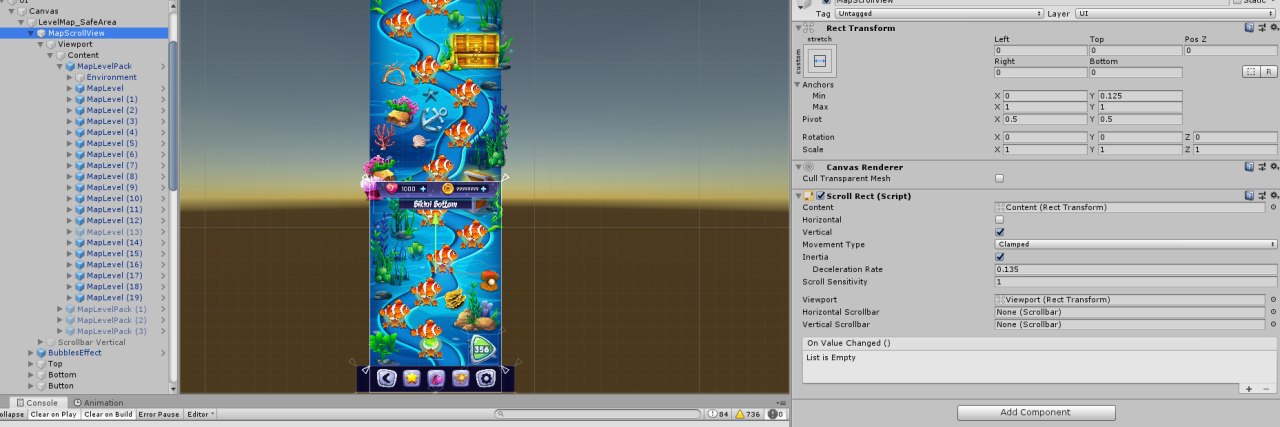Click the stretch anchor preset box

819,61
